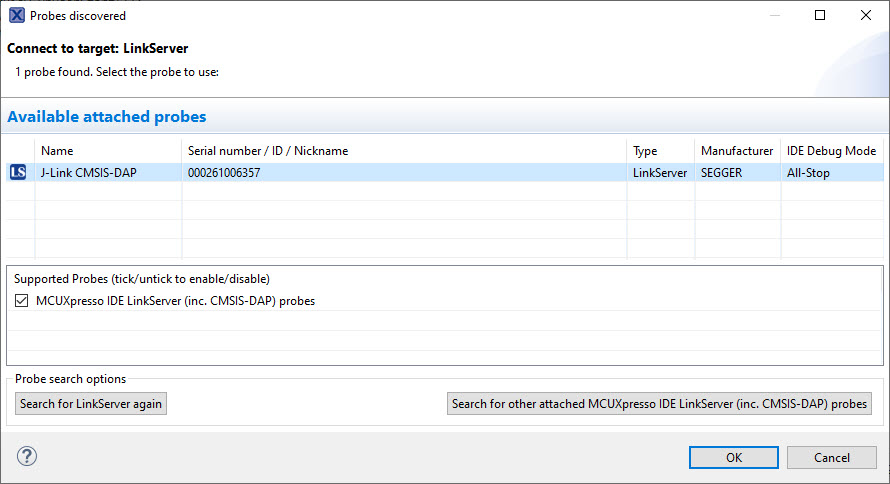890x484 pixels.
Task: Click the MCUXpresso X icon in title bar
Action: (x=16, y=16)
